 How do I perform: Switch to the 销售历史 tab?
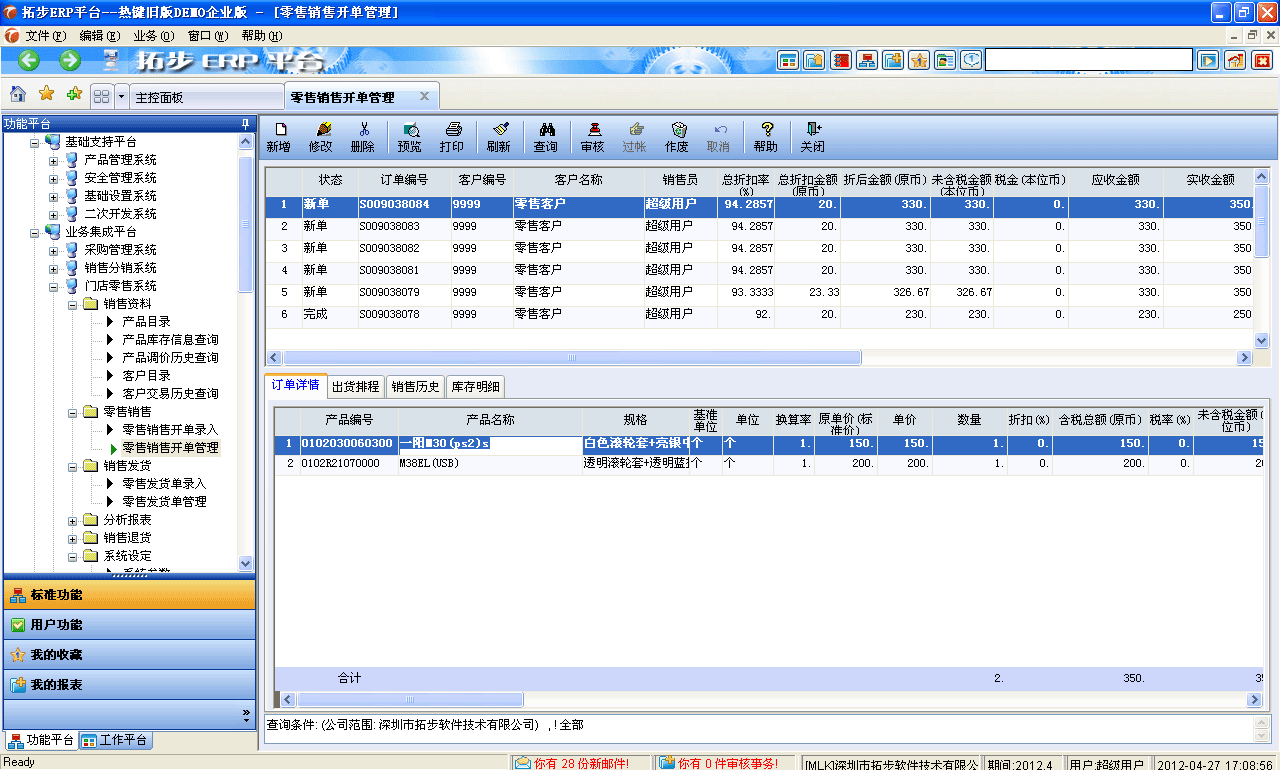coord(415,386)
